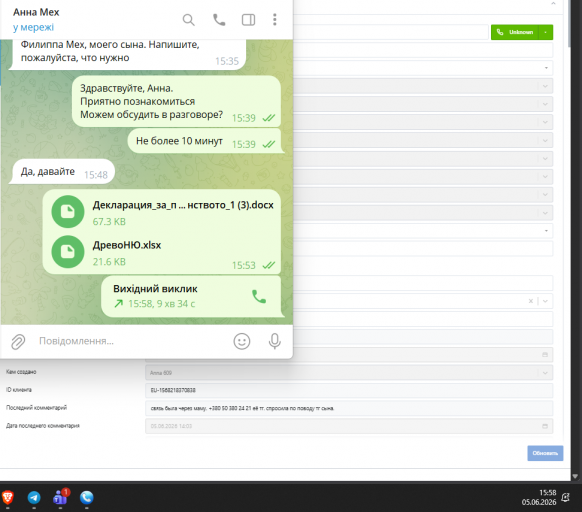Click the 'Вихідний виклик' call entry
This screenshot has height=512, width=582.
[192, 296]
